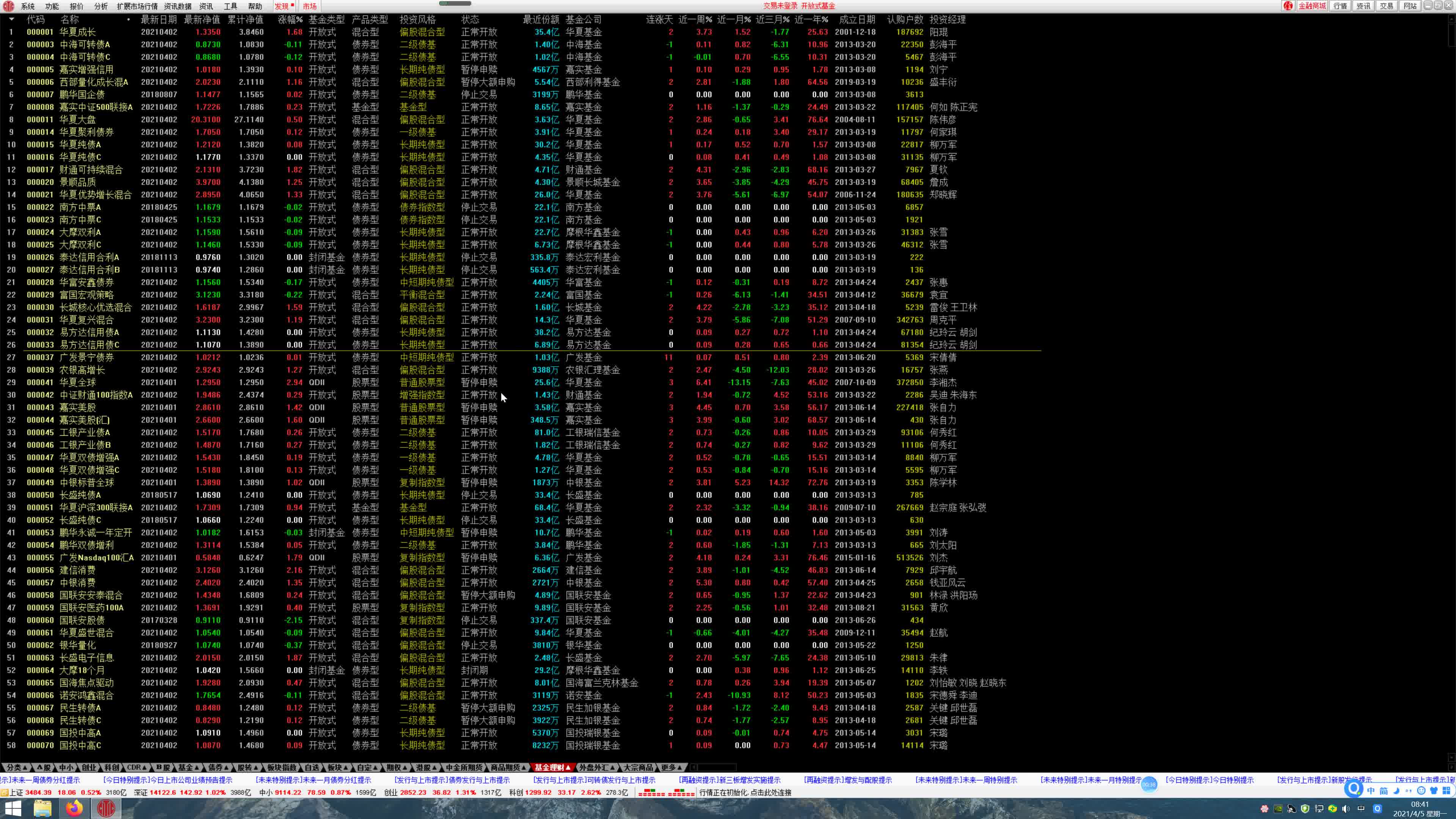Click the 交易 button at top right

(x=1387, y=6)
